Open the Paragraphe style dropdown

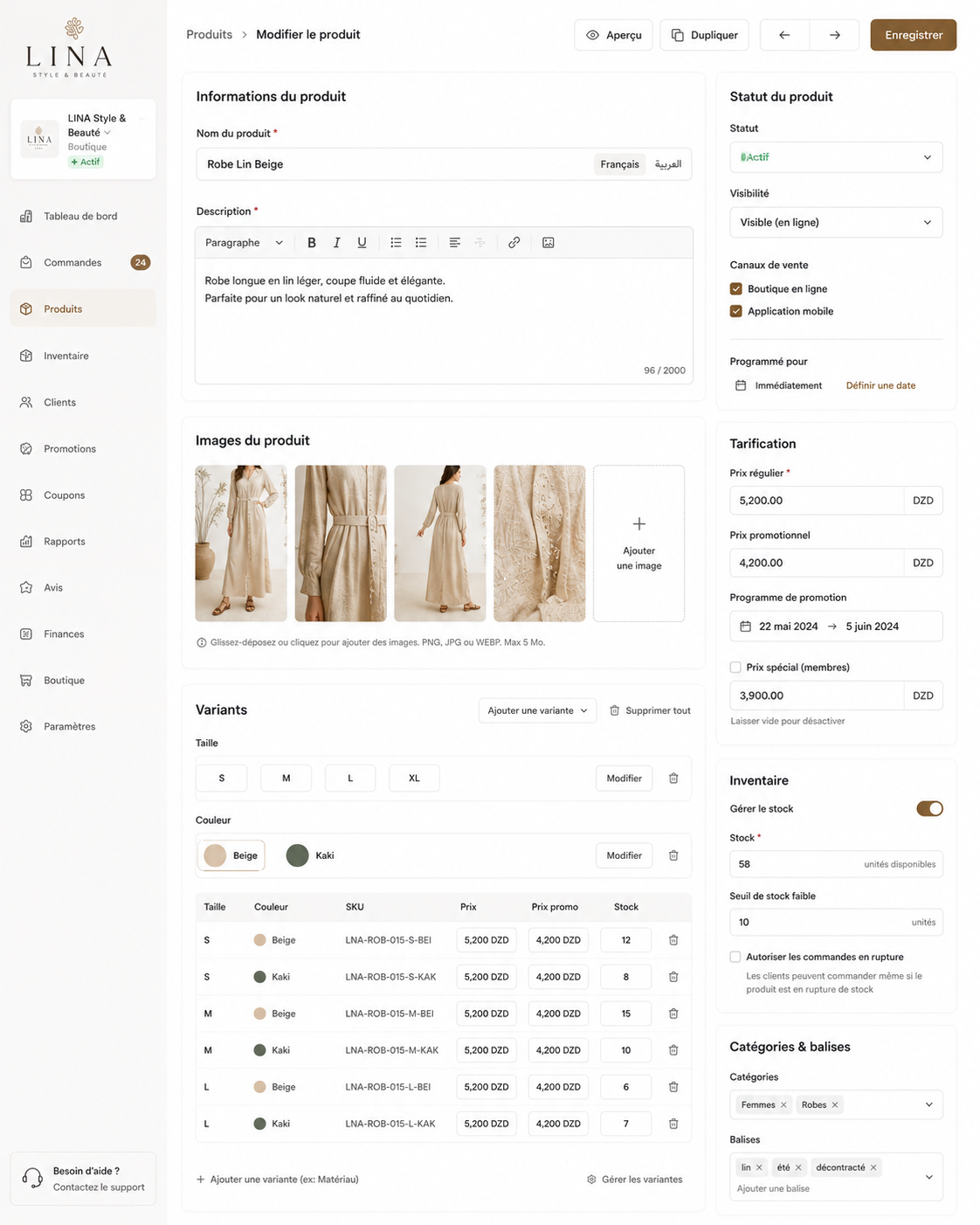(244, 243)
